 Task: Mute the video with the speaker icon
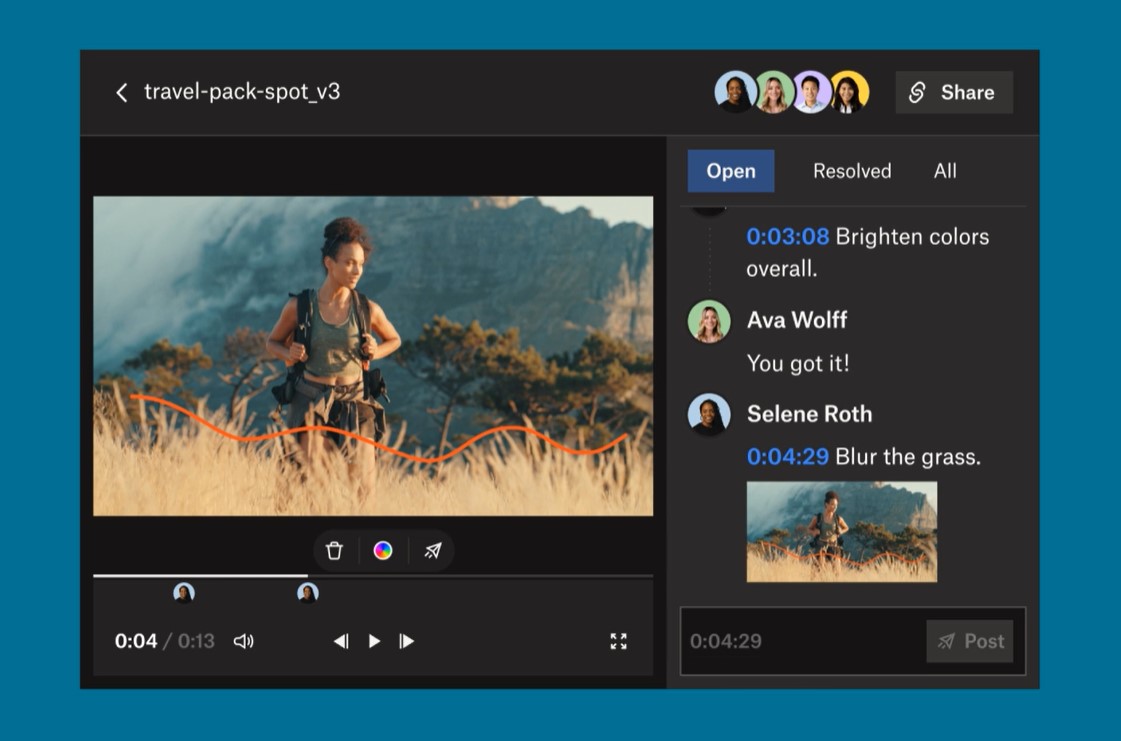click(x=243, y=642)
